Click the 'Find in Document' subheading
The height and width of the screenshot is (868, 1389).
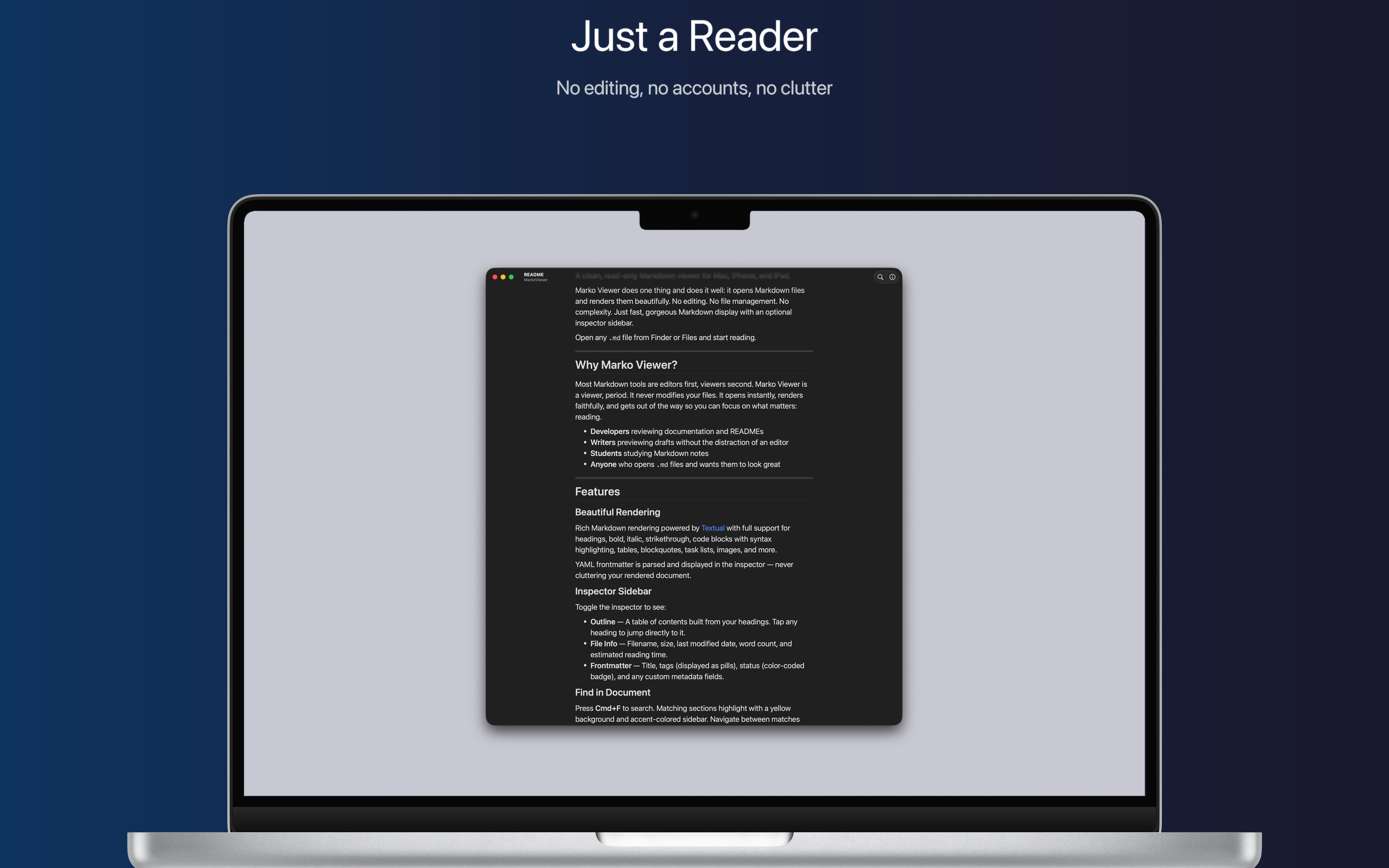[x=613, y=693]
